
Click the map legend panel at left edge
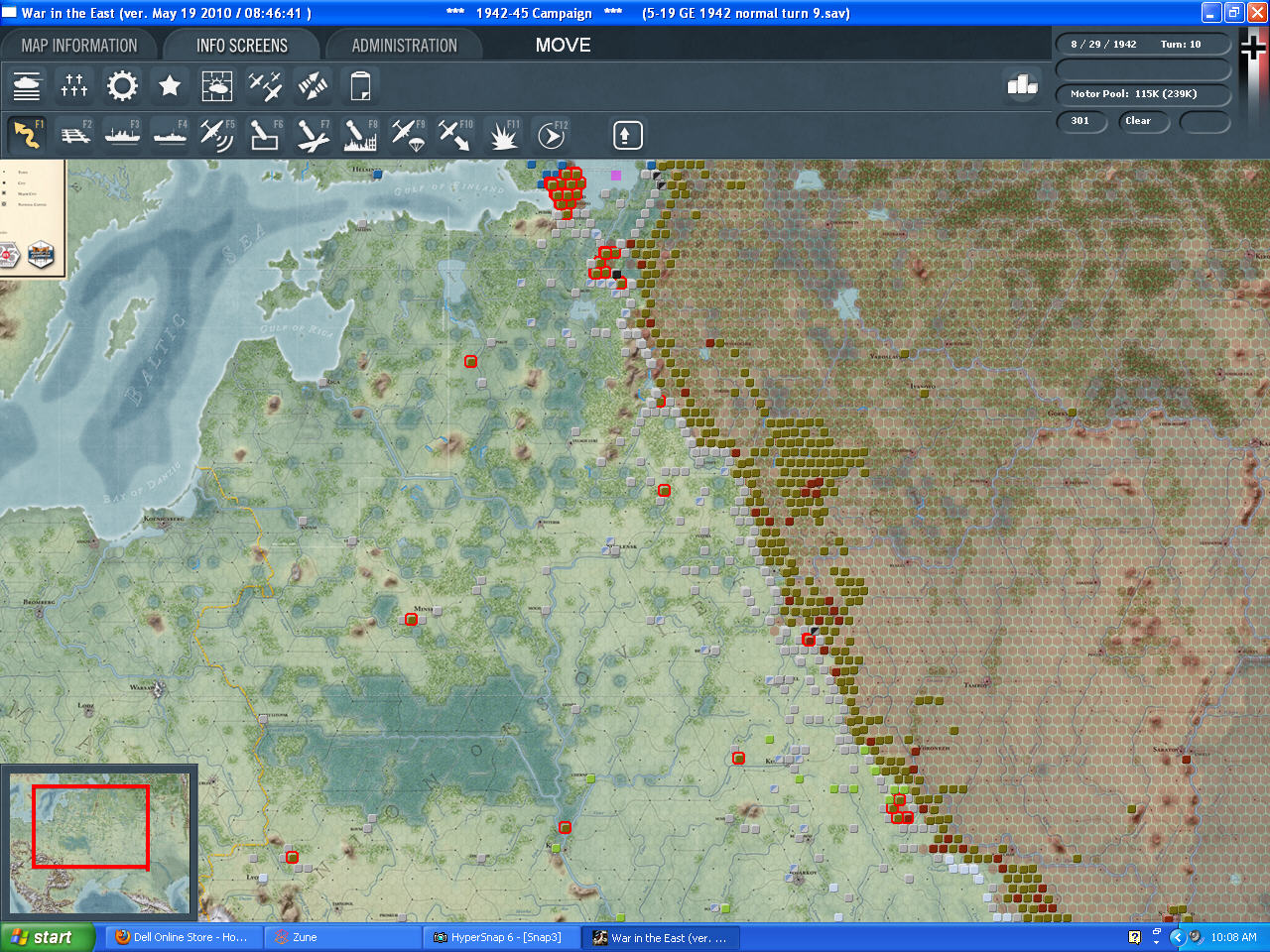coord(32,218)
